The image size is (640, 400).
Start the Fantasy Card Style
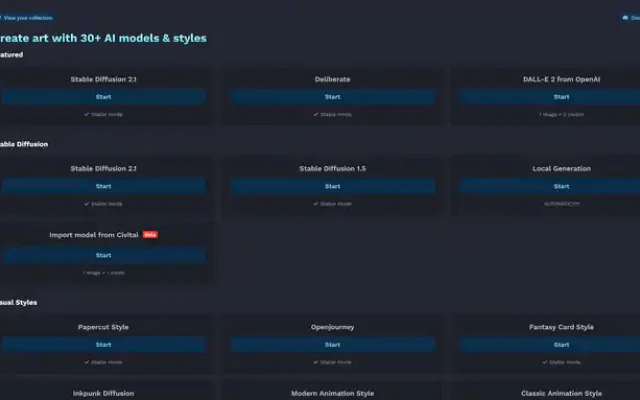pyautogui.click(x=550, y=344)
